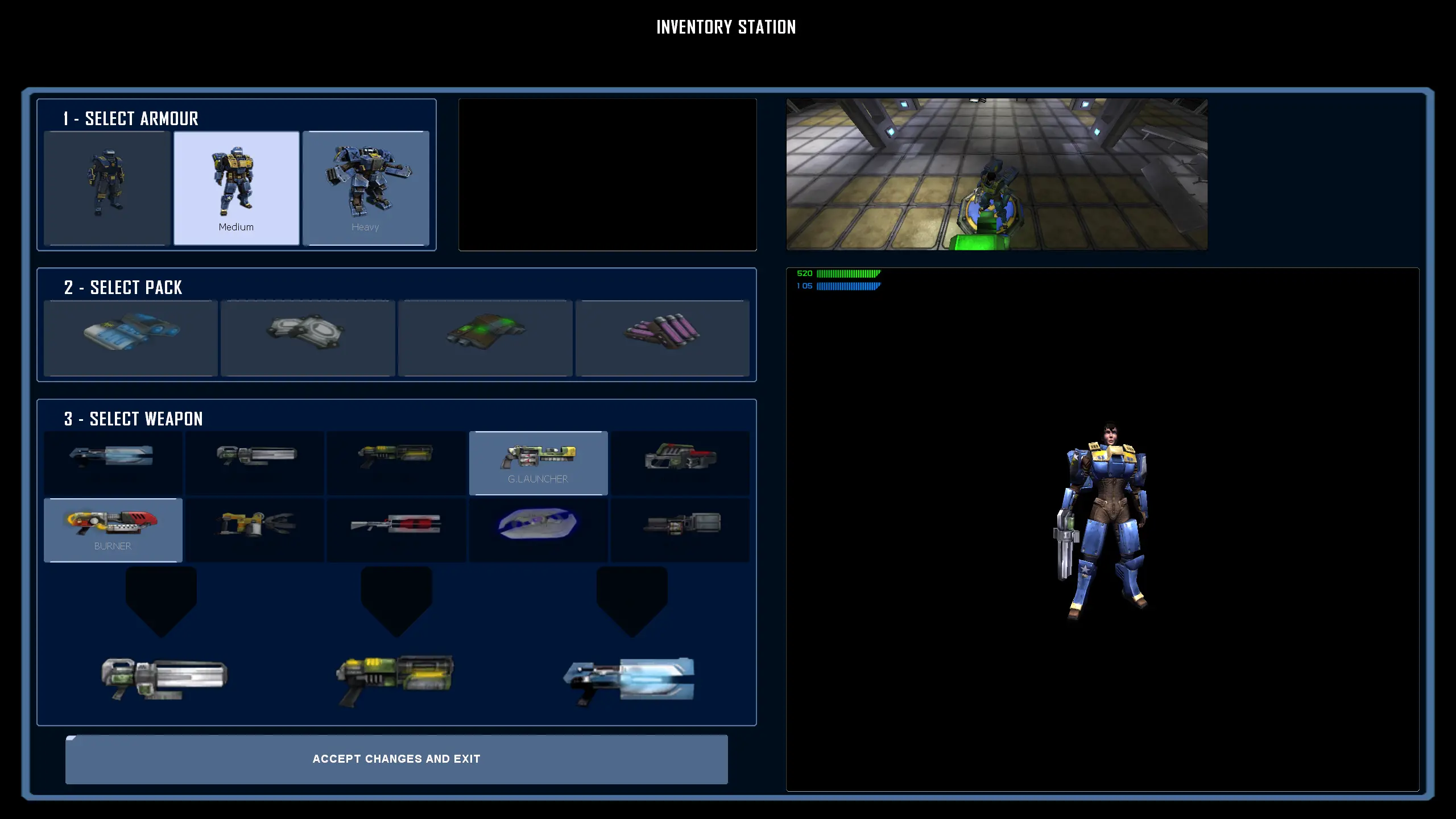Click the inventory station camera preview
Viewport: 1456px width, 819px height.
[x=996, y=174]
